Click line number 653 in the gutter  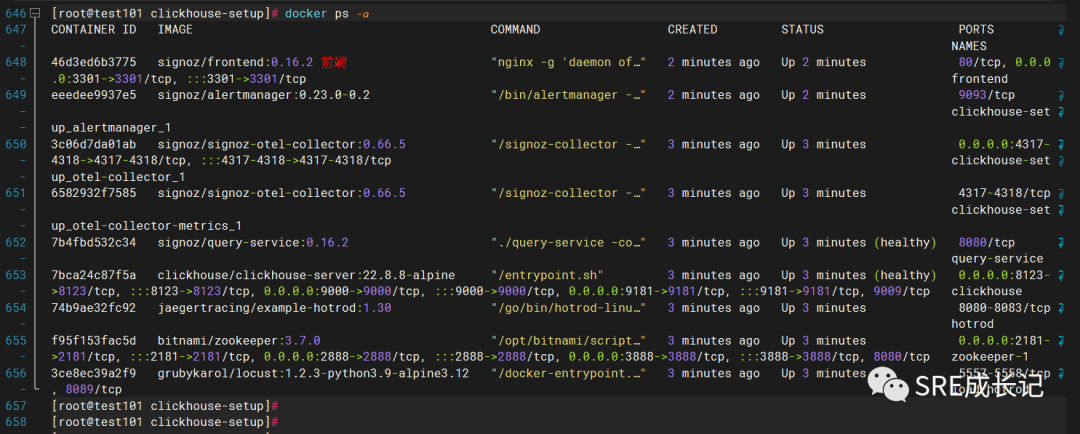pos(15,276)
